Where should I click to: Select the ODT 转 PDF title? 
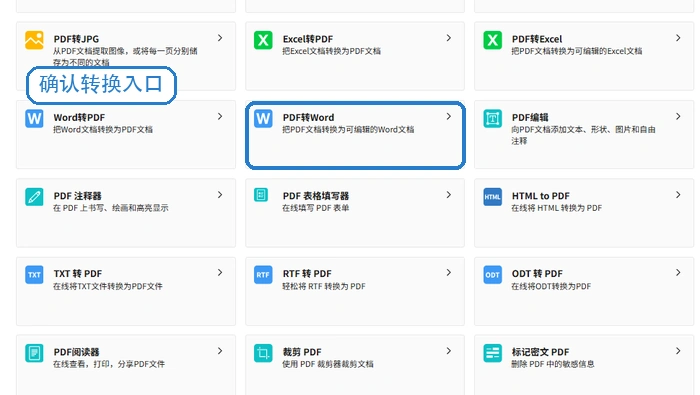click(x=537, y=274)
